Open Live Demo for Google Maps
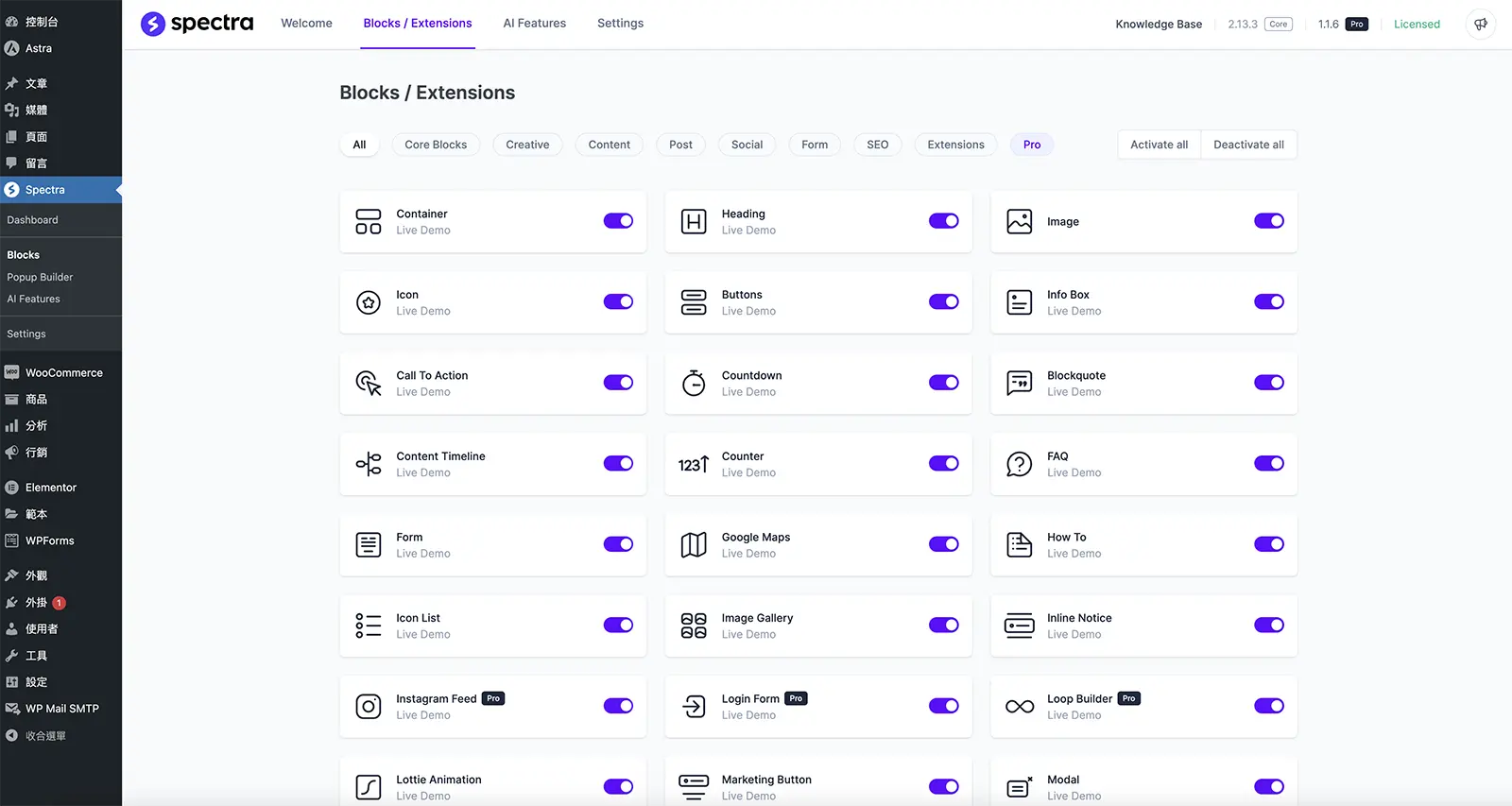Screen dimensions: 1512x806 (748, 554)
